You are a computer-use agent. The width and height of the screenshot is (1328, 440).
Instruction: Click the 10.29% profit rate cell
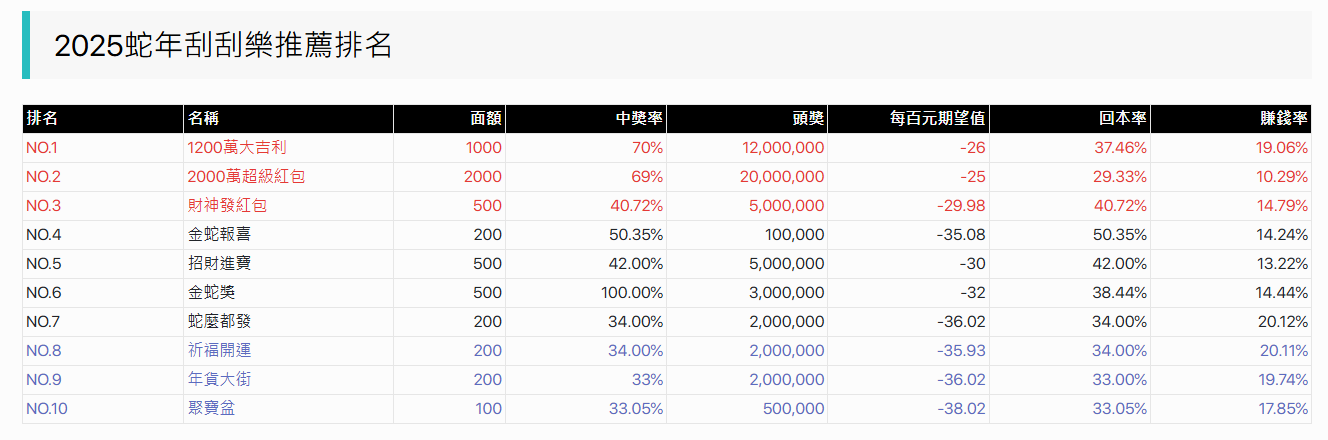point(1231,177)
